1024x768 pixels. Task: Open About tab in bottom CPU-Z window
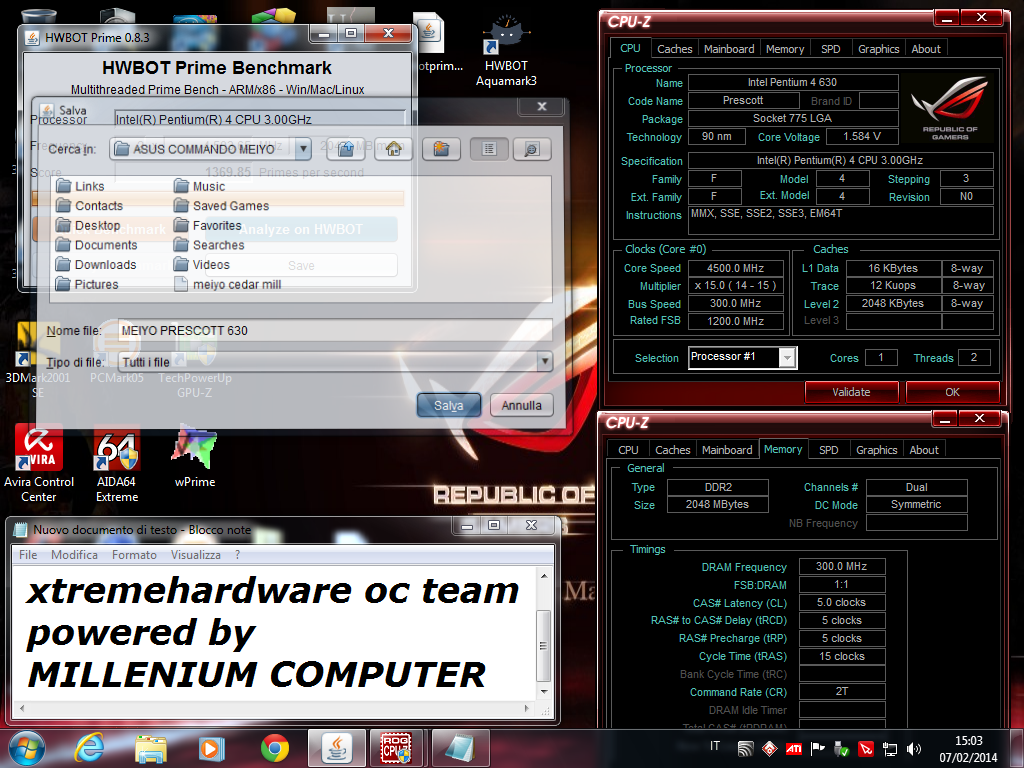(x=924, y=450)
